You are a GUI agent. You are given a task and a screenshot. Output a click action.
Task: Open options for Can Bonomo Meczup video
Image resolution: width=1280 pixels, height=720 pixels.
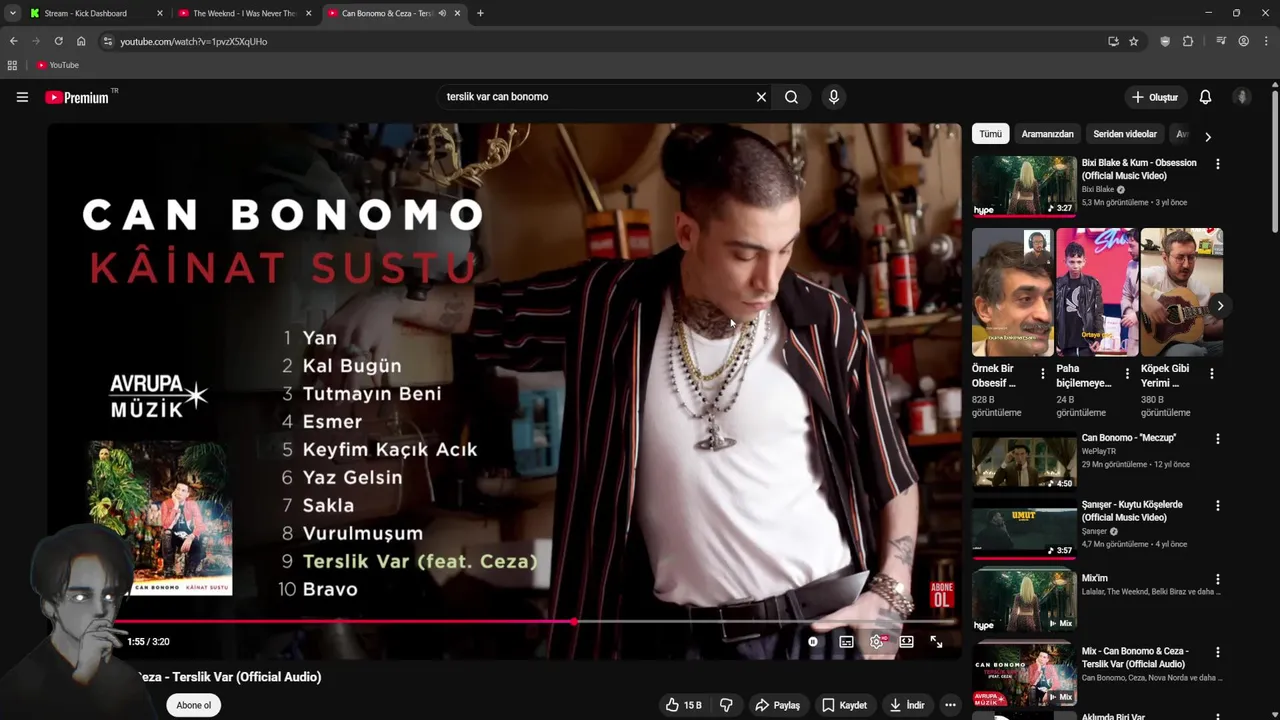1217,438
